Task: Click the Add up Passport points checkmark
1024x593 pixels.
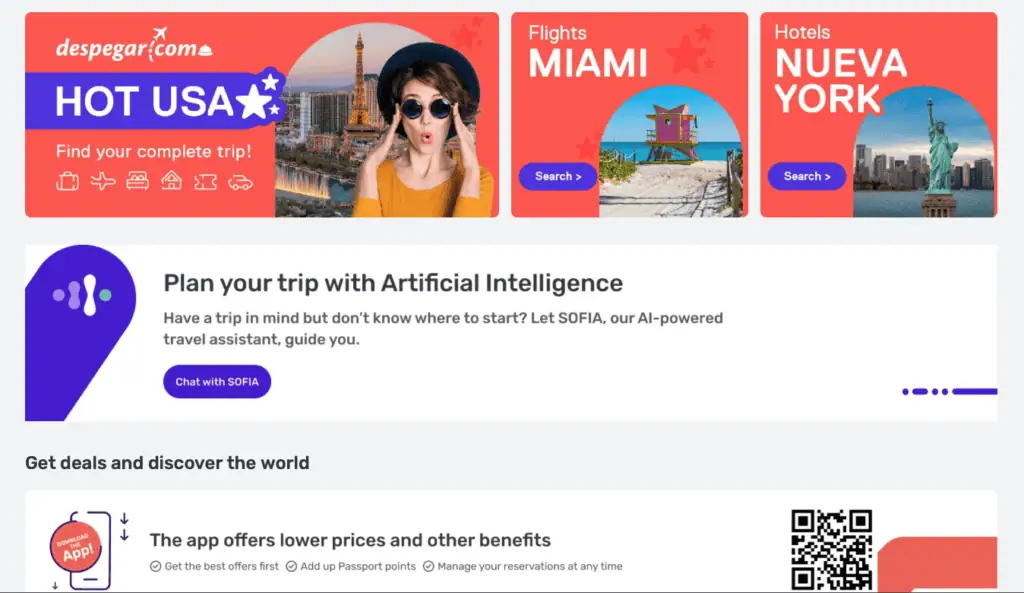Action: pyautogui.click(x=291, y=566)
